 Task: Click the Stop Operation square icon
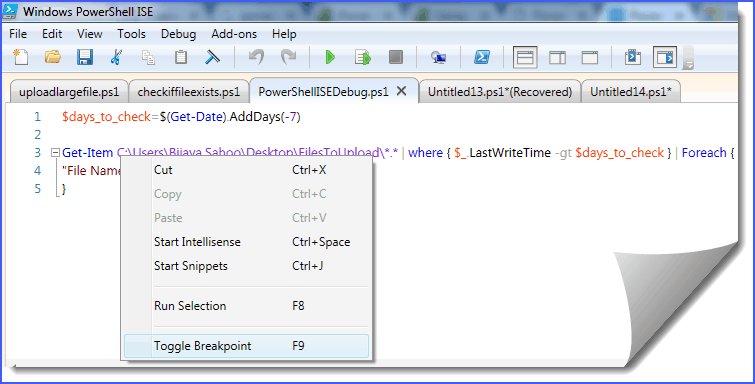pyautogui.click(x=395, y=57)
